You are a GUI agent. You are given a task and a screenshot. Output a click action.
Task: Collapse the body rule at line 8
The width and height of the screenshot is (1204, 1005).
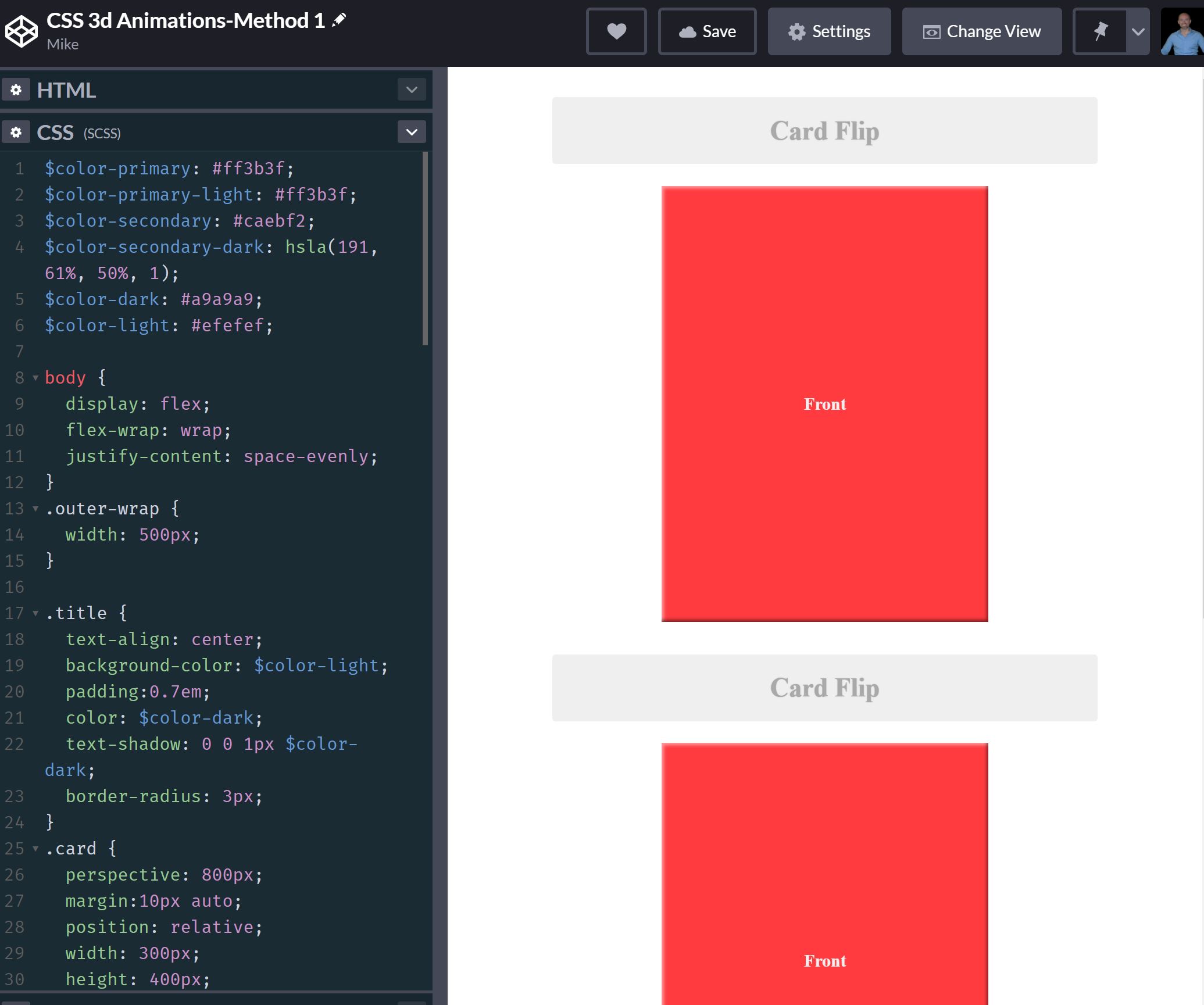[x=36, y=377]
